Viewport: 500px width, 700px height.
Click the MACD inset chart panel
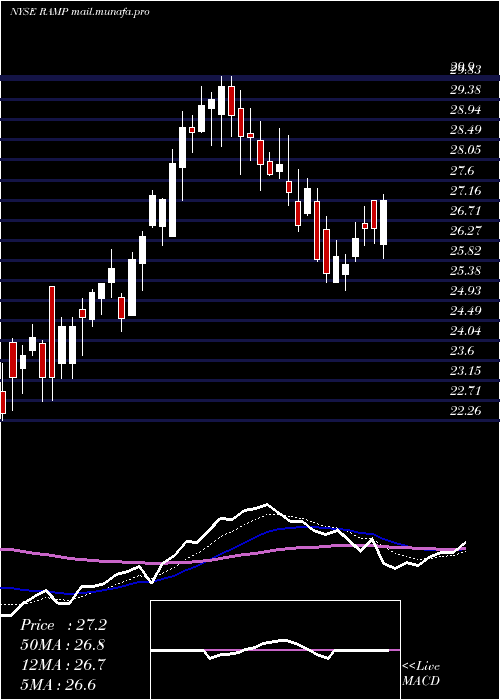(275, 650)
